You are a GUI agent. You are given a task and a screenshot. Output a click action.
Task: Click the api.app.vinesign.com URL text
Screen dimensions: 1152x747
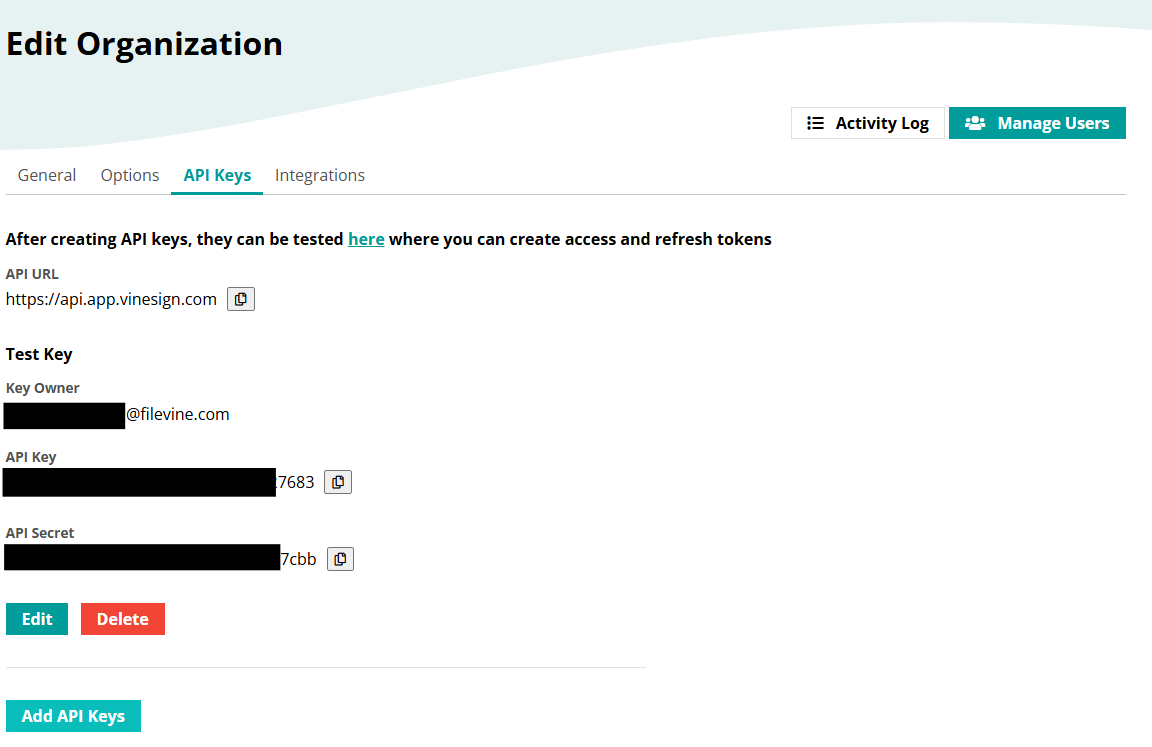click(x=111, y=299)
